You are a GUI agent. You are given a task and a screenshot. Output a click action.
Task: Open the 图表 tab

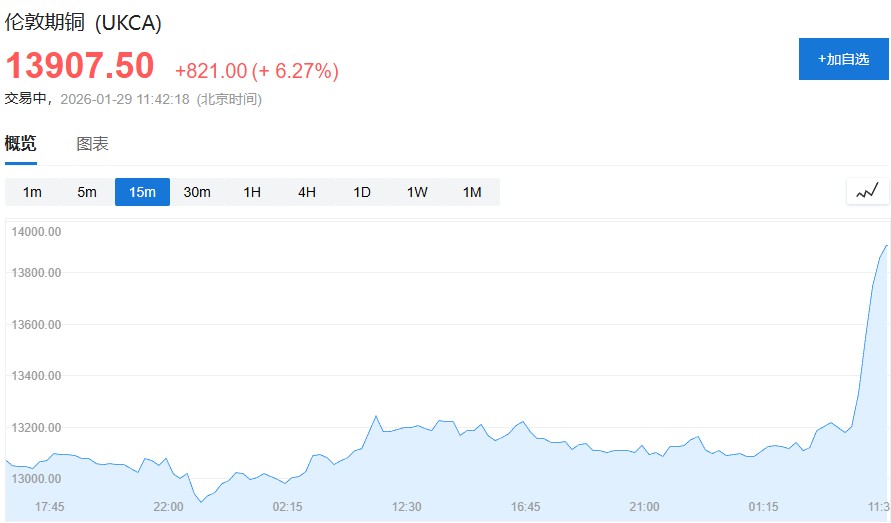[x=93, y=144]
